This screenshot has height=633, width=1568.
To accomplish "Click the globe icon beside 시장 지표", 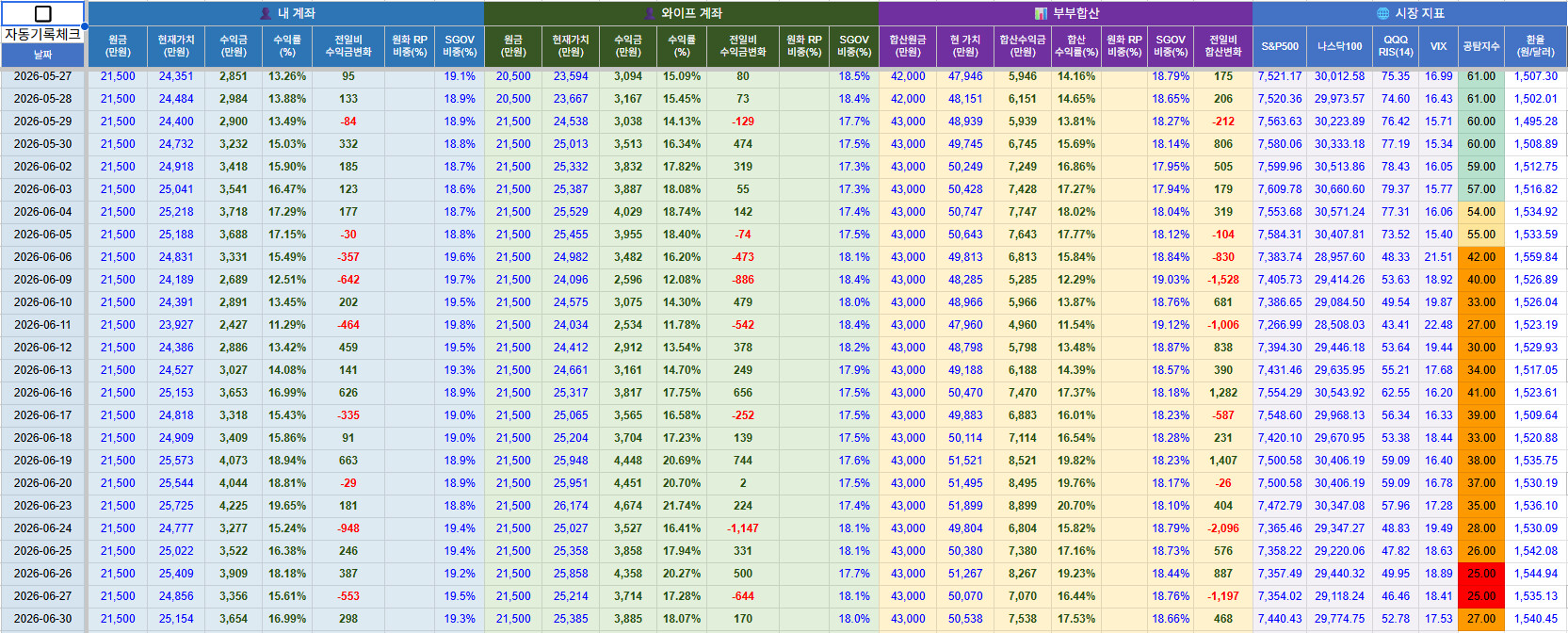I will (1382, 13).
